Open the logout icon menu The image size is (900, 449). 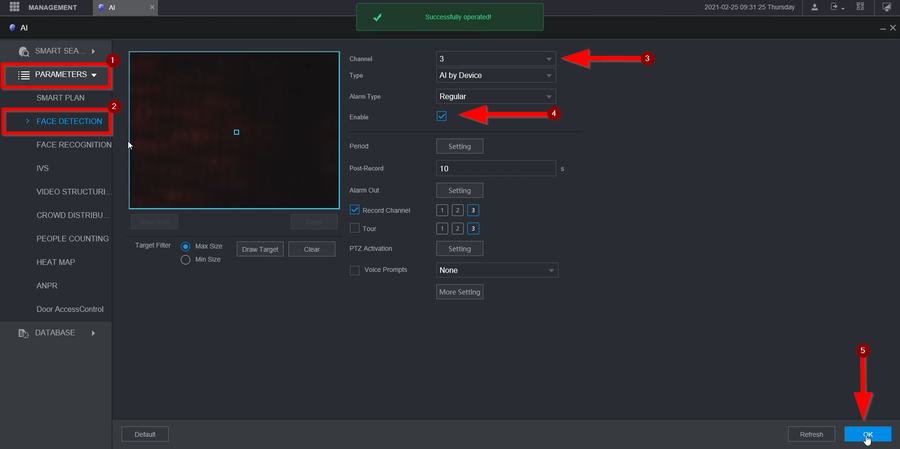click(838, 7)
